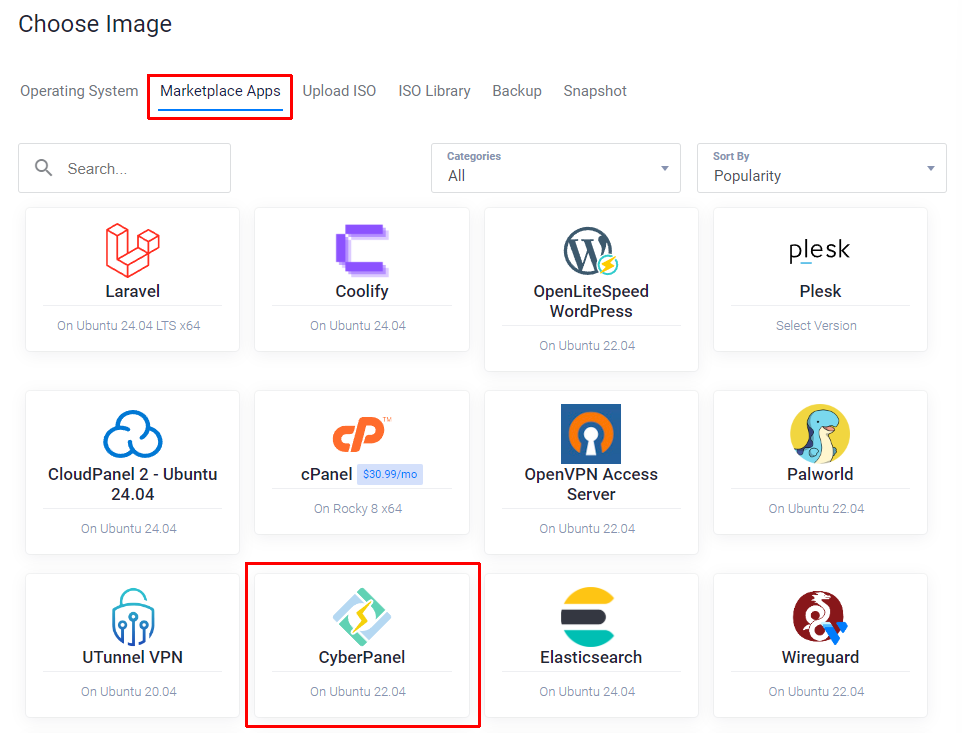Viewport: 962px width, 733px height.
Task: Click the orange cPanel logo
Action: click(362, 434)
